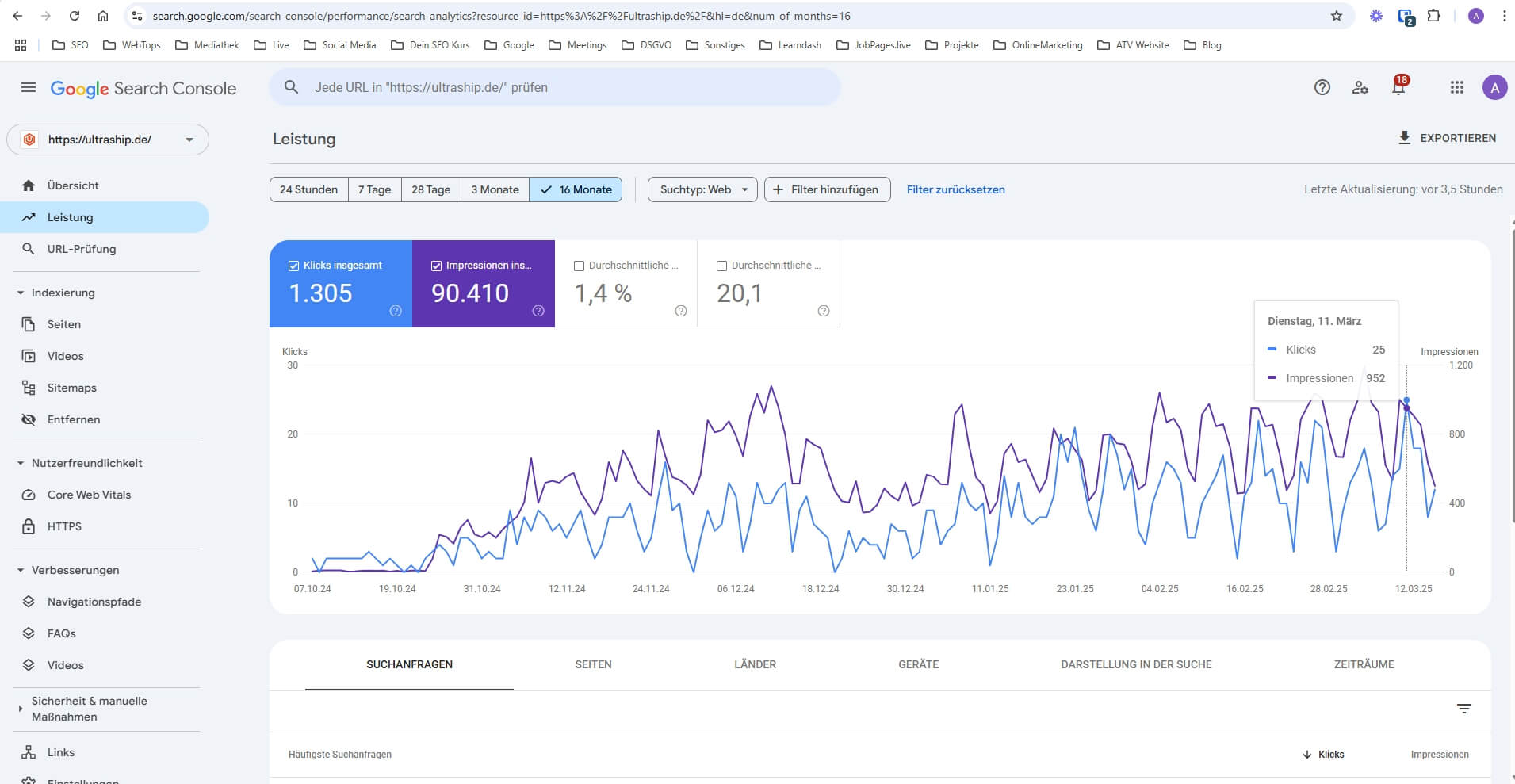1515x784 pixels.
Task: Enable the average CTR 1,4 % checkbox
Action: click(x=579, y=266)
